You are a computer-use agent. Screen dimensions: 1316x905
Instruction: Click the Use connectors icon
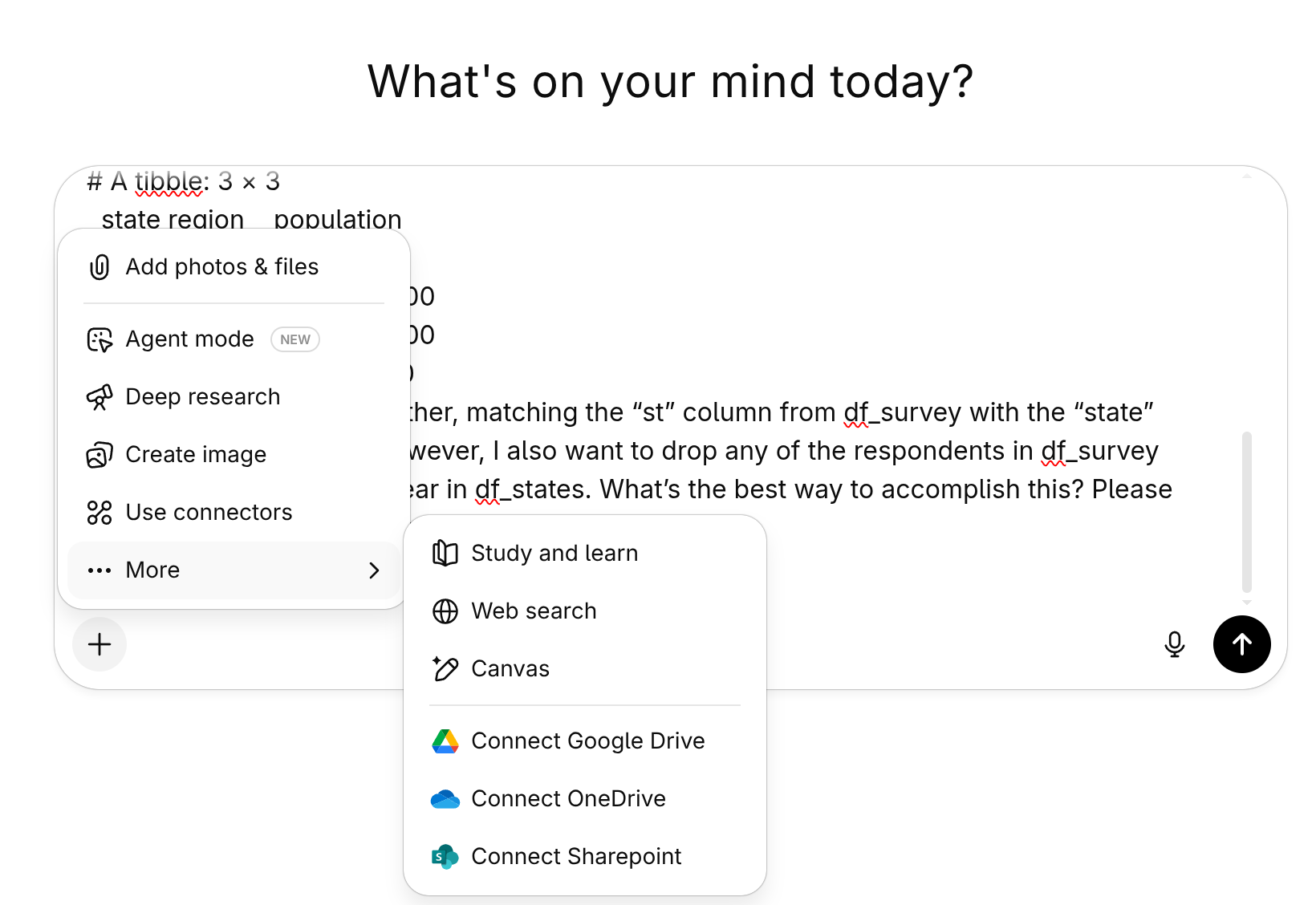100,513
